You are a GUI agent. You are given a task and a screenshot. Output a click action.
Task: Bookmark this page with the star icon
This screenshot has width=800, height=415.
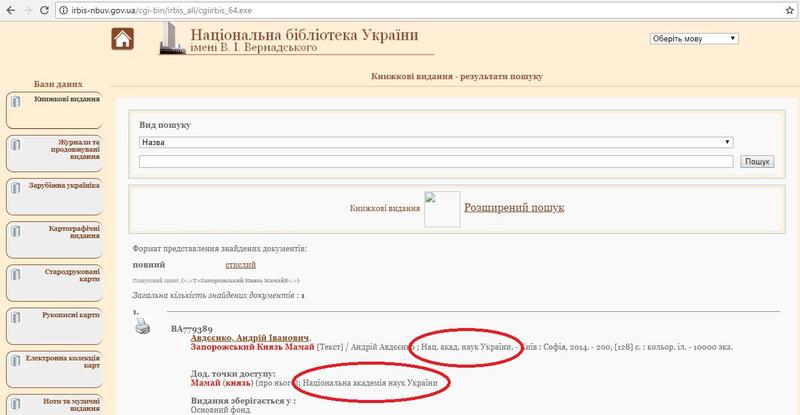coord(789,10)
